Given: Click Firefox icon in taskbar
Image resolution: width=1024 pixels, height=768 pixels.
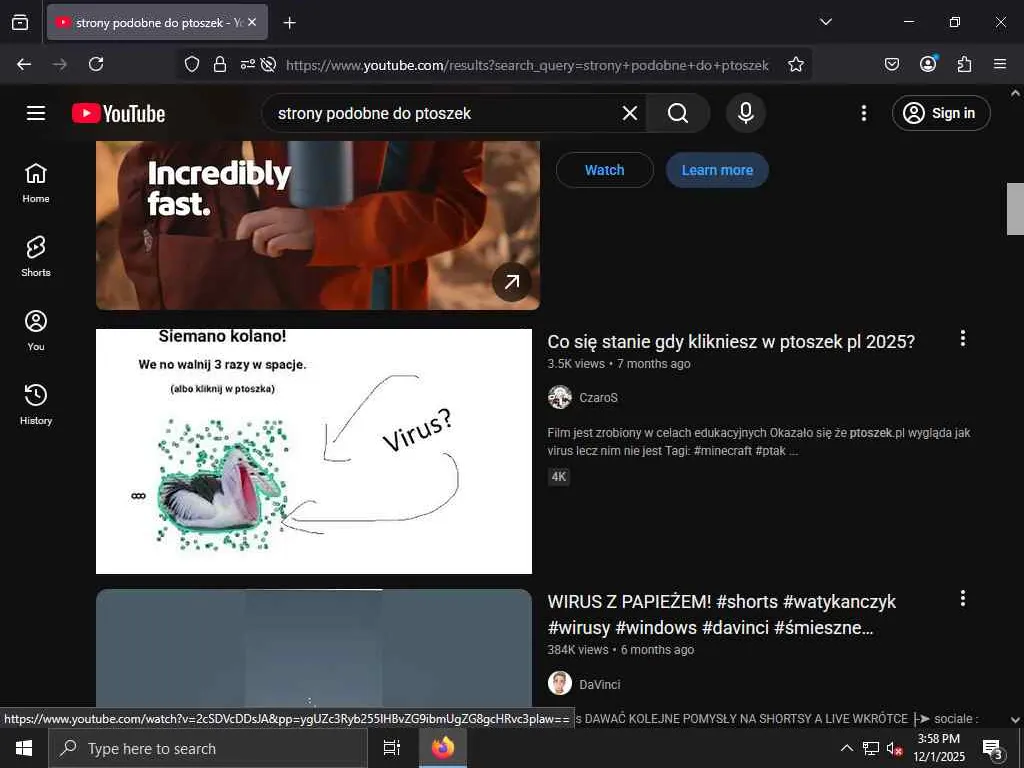Looking at the screenshot, I should coord(443,748).
